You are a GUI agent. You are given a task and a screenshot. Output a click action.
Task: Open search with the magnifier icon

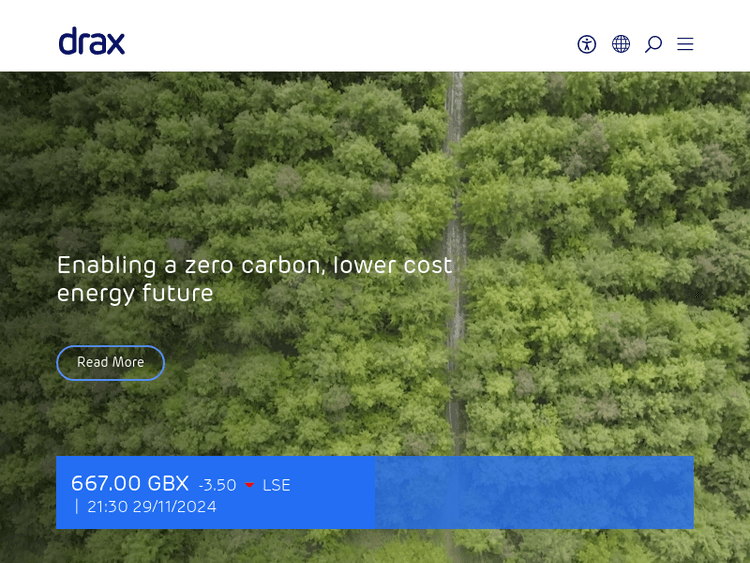point(653,44)
